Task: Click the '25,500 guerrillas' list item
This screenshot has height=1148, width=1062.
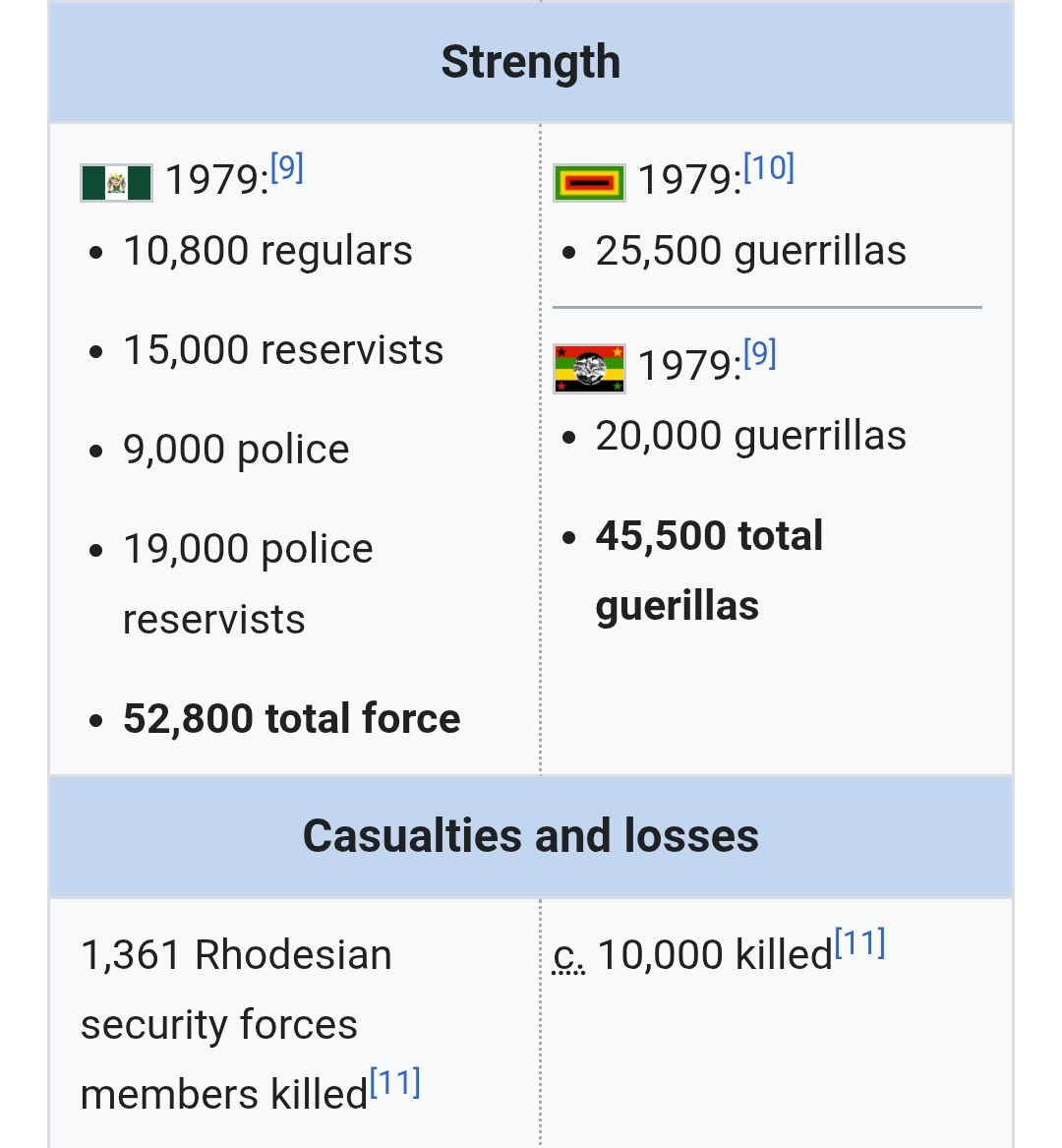Action: (750, 251)
